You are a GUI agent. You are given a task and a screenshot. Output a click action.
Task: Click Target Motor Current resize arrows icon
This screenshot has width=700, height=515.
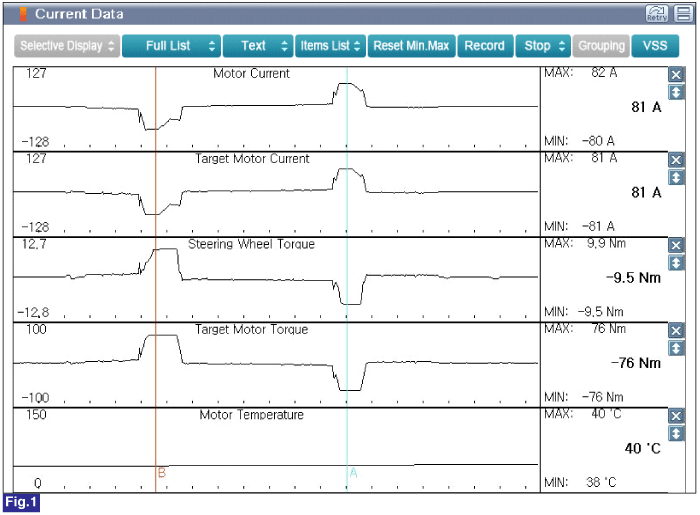676,178
